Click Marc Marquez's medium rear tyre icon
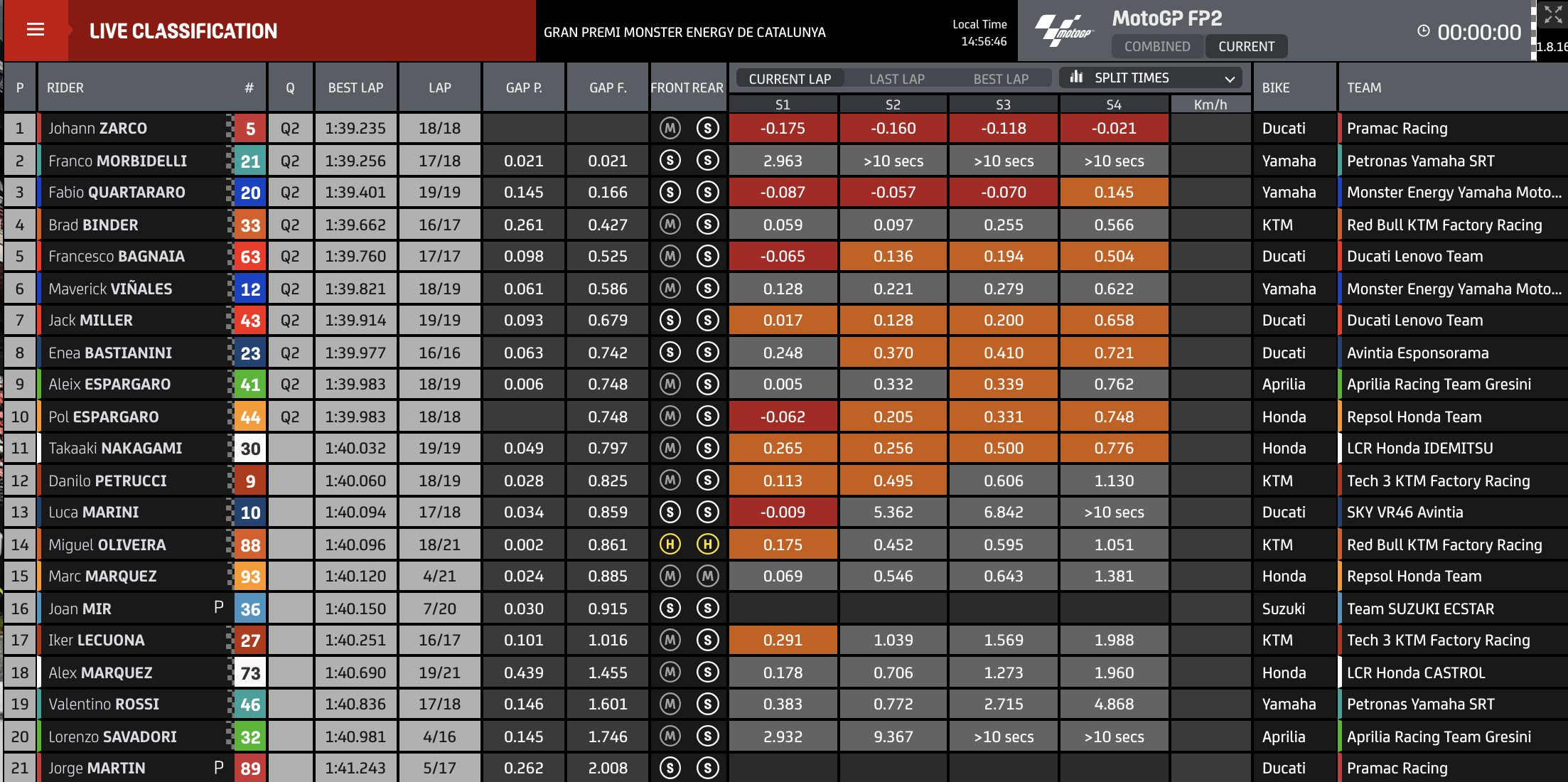The width and height of the screenshot is (1568, 782). click(707, 577)
